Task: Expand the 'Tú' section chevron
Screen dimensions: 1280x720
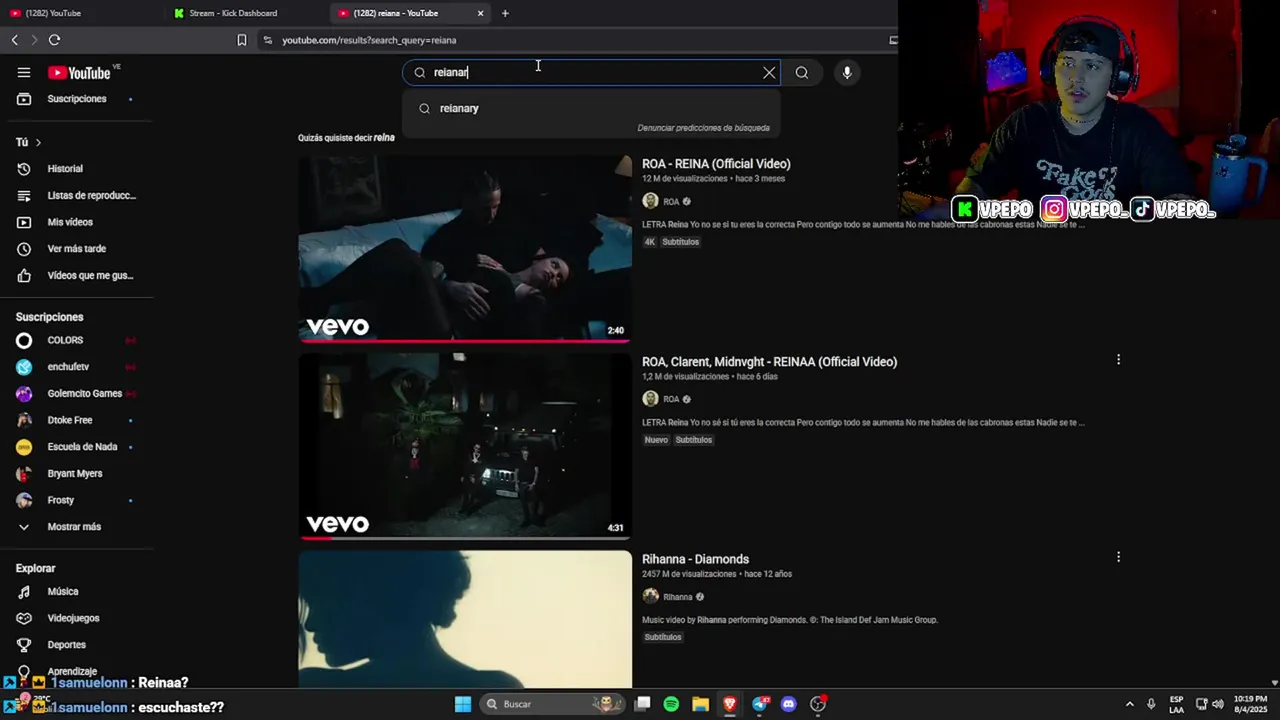Action: [38, 142]
